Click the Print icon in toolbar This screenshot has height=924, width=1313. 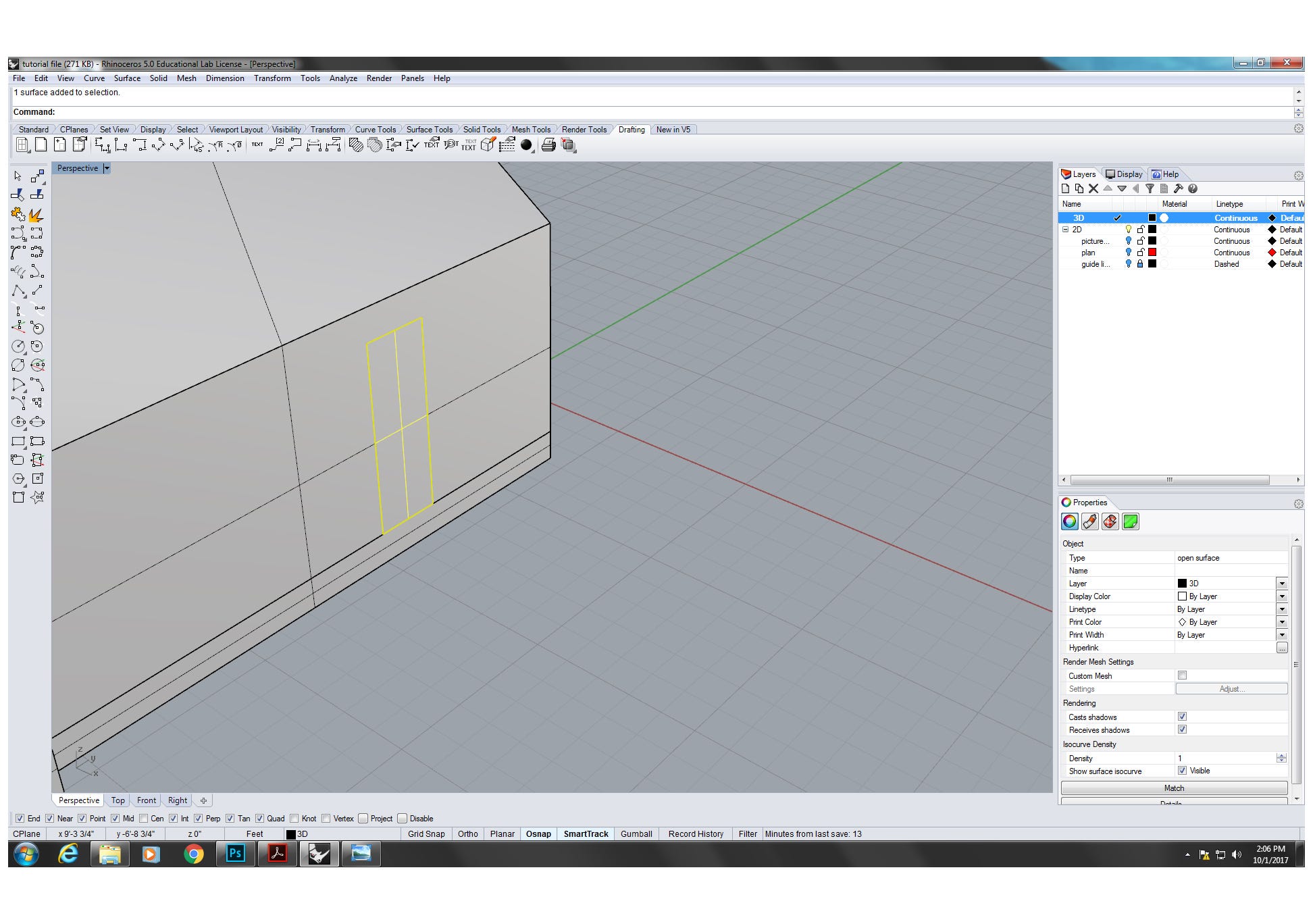point(548,145)
